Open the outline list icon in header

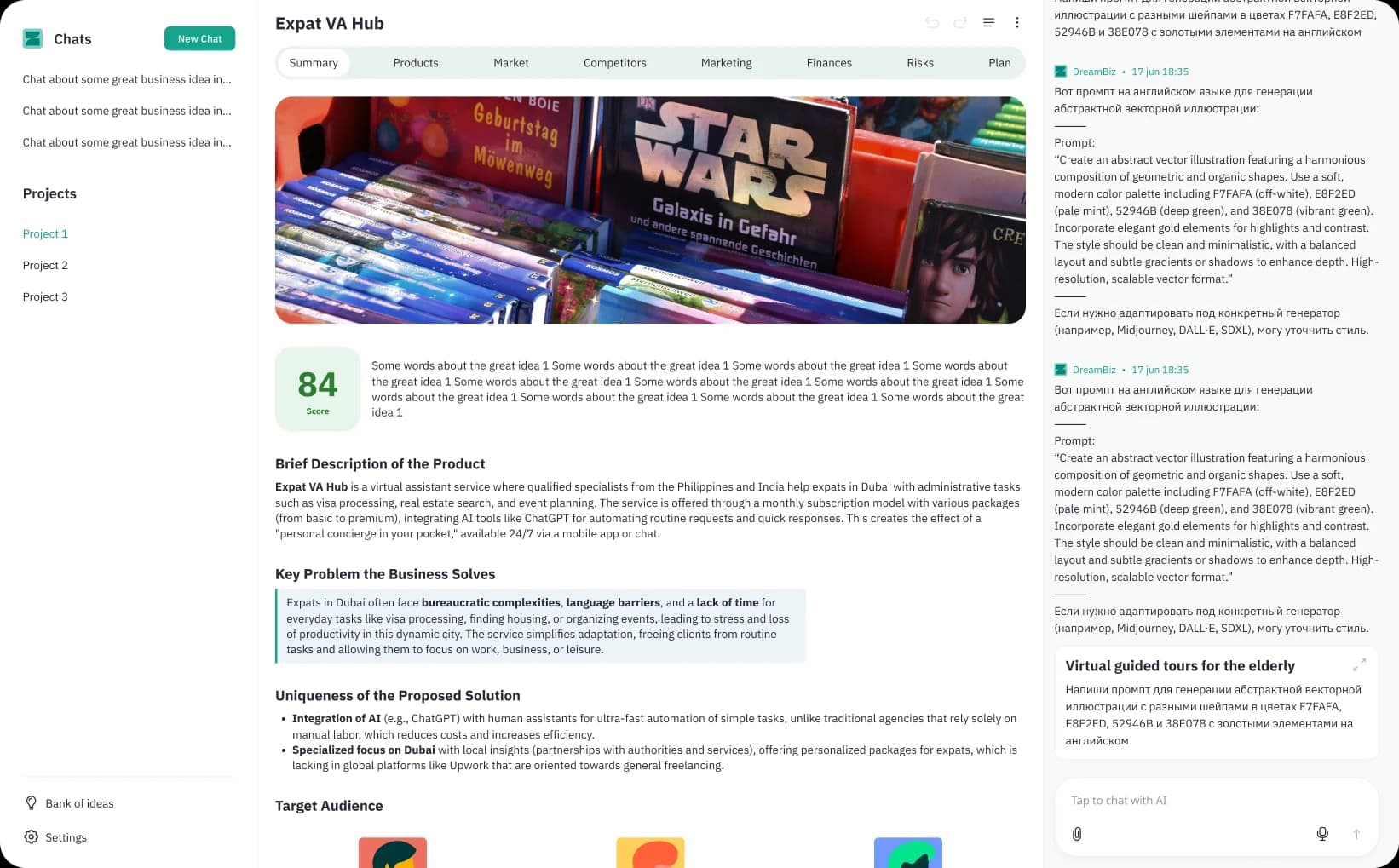click(988, 23)
